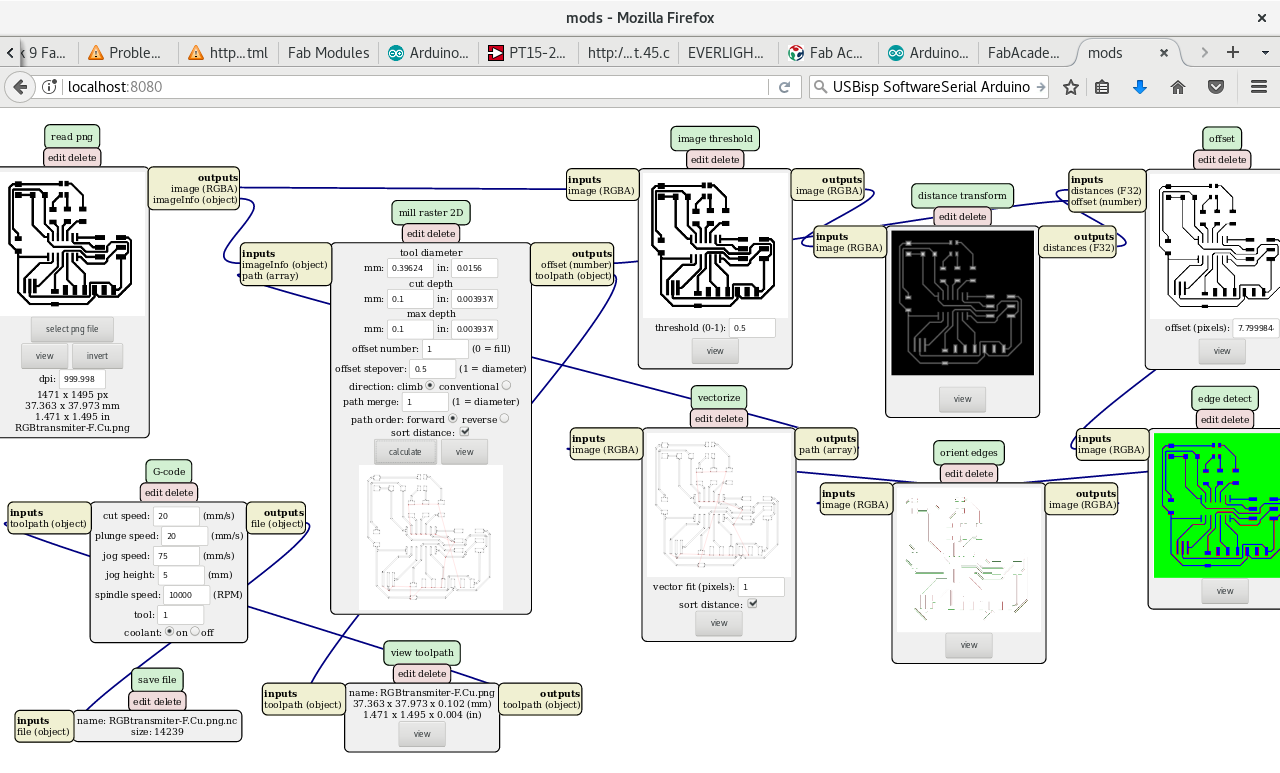Click toolpath (object) output of mill raster
The height and width of the screenshot is (773, 1280).
(573, 276)
